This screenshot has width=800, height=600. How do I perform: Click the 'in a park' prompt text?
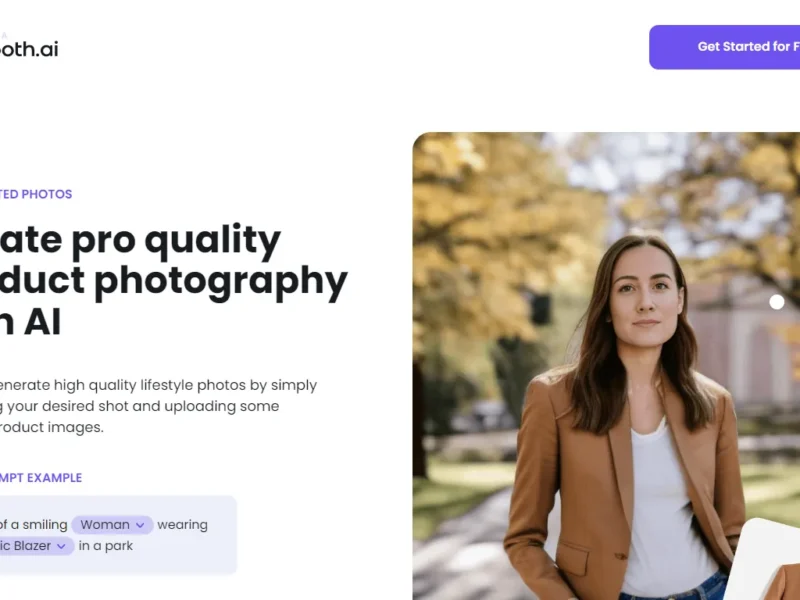point(106,546)
